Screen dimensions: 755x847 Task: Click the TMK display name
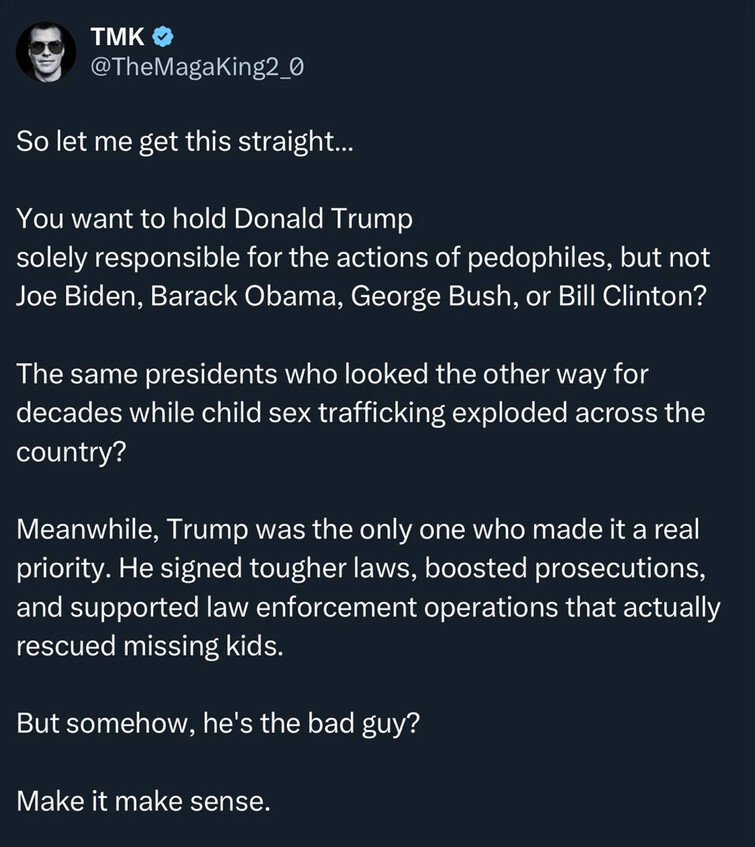coord(118,39)
